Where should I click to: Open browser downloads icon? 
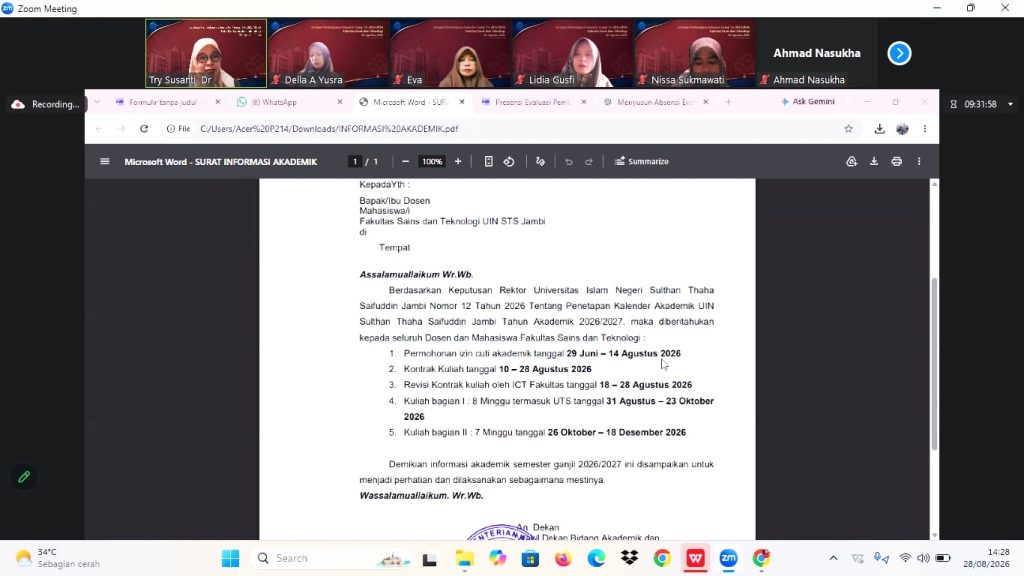click(880, 129)
